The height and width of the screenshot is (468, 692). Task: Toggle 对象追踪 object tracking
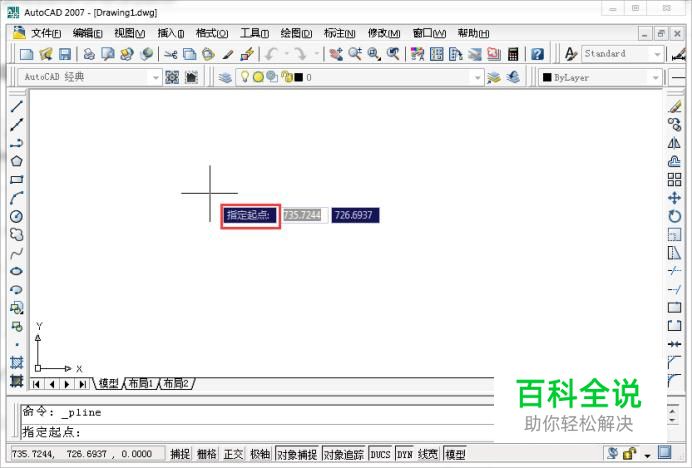(x=344, y=454)
